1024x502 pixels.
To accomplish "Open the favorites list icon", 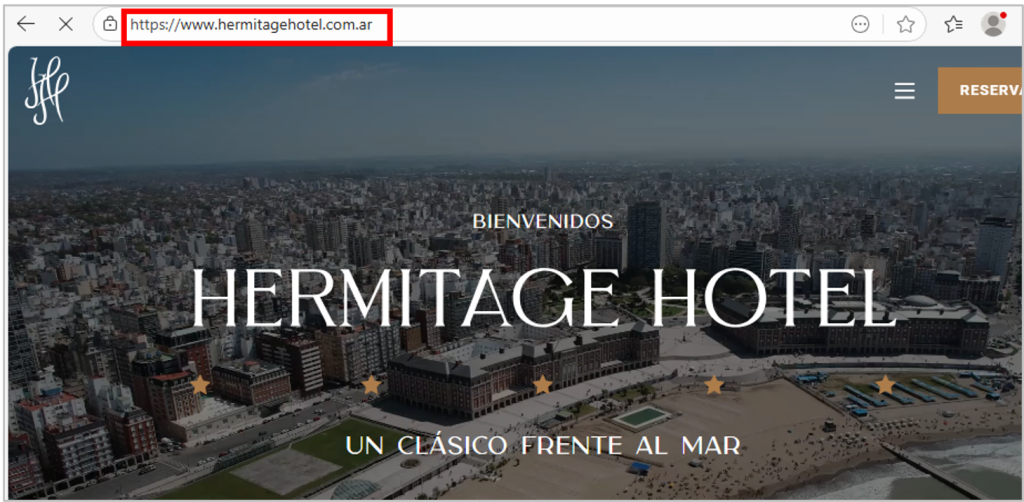I will tap(953, 25).
